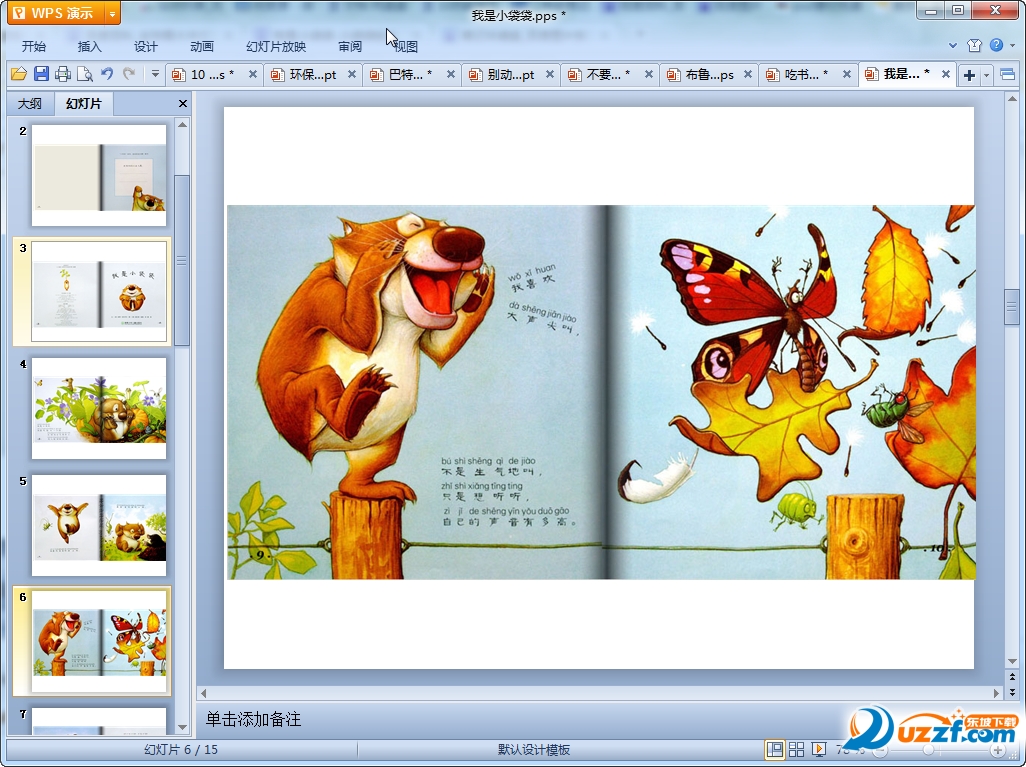Undo the last action
This screenshot has width=1026, height=767.
(x=107, y=74)
